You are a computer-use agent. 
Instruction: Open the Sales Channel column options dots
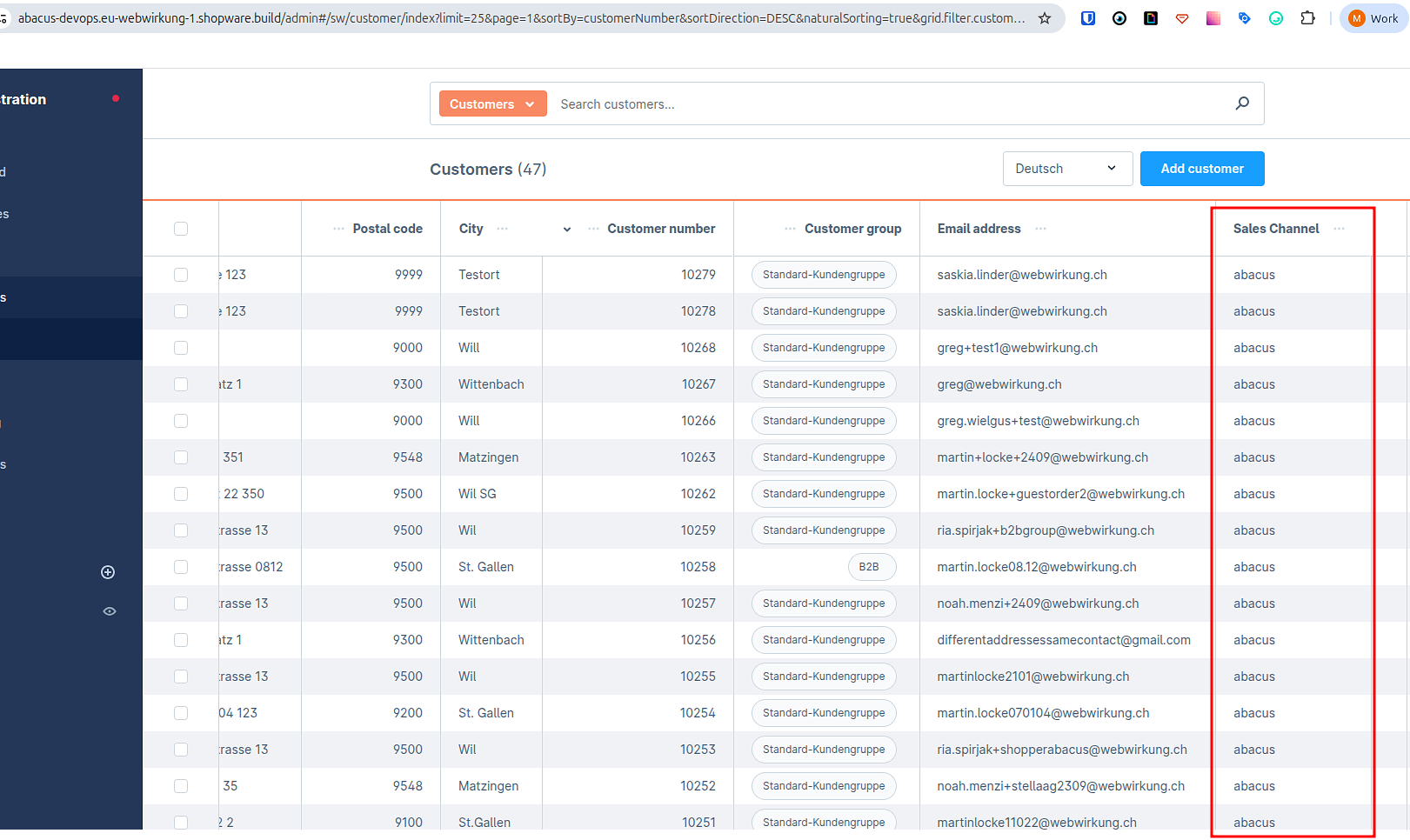(x=1339, y=229)
